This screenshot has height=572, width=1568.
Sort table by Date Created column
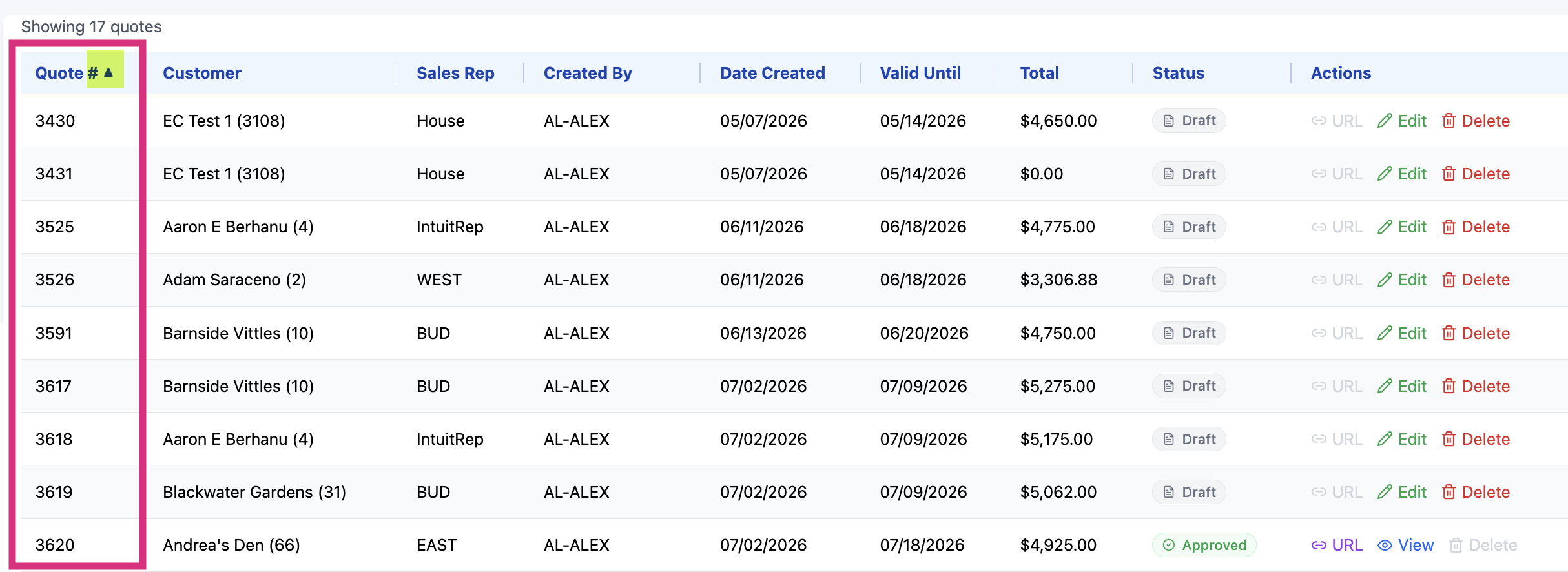[x=772, y=73]
